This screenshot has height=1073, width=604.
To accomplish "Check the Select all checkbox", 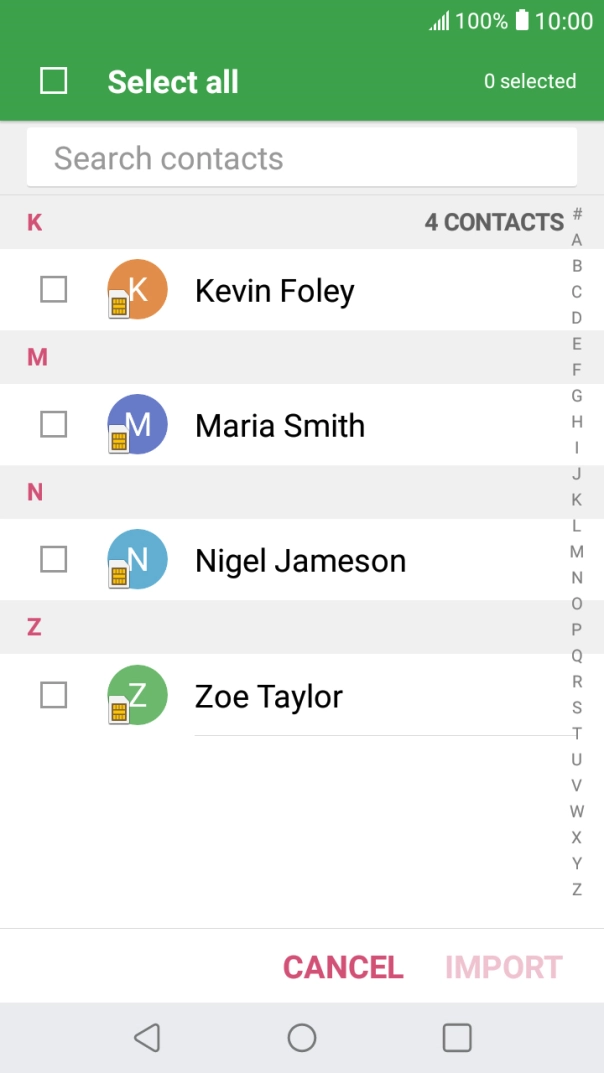I will [54, 81].
